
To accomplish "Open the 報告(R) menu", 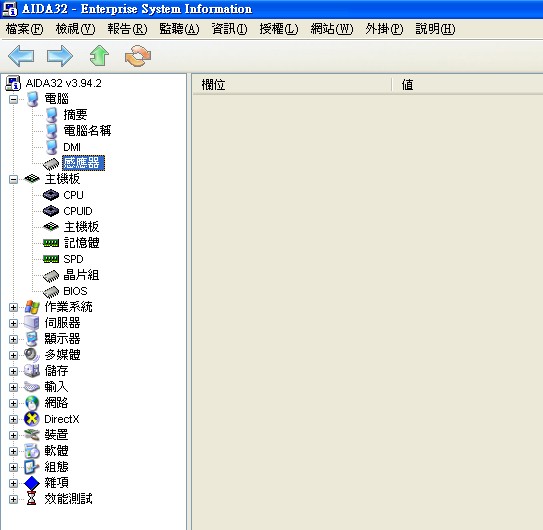I will [x=127, y=29].
